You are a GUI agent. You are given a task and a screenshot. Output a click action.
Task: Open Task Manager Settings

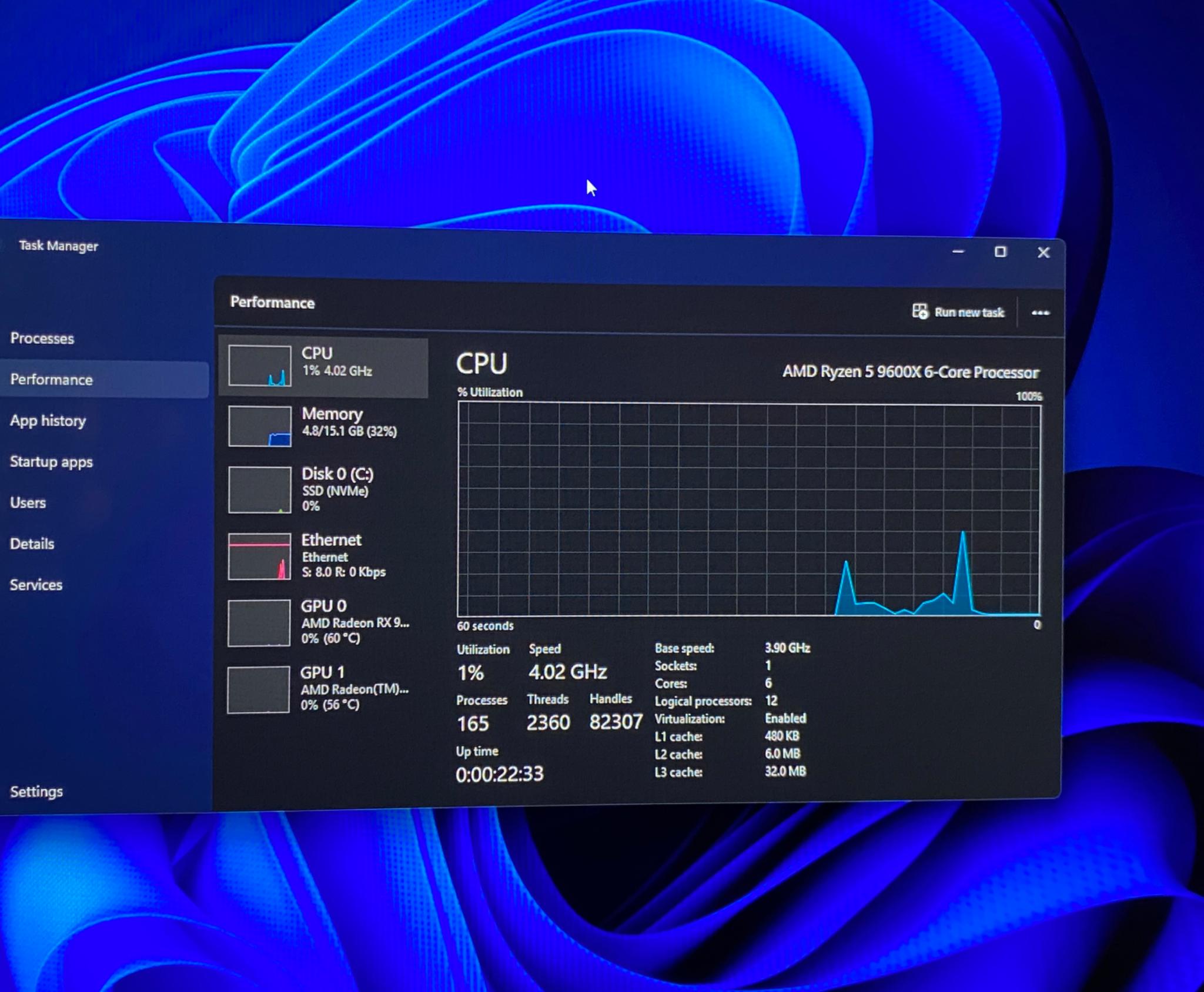(x=36, y=792)
